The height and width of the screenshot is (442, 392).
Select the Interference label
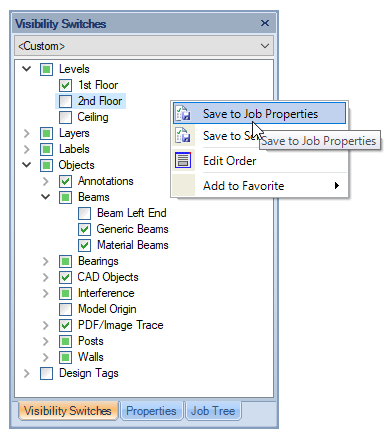point(106,293)
